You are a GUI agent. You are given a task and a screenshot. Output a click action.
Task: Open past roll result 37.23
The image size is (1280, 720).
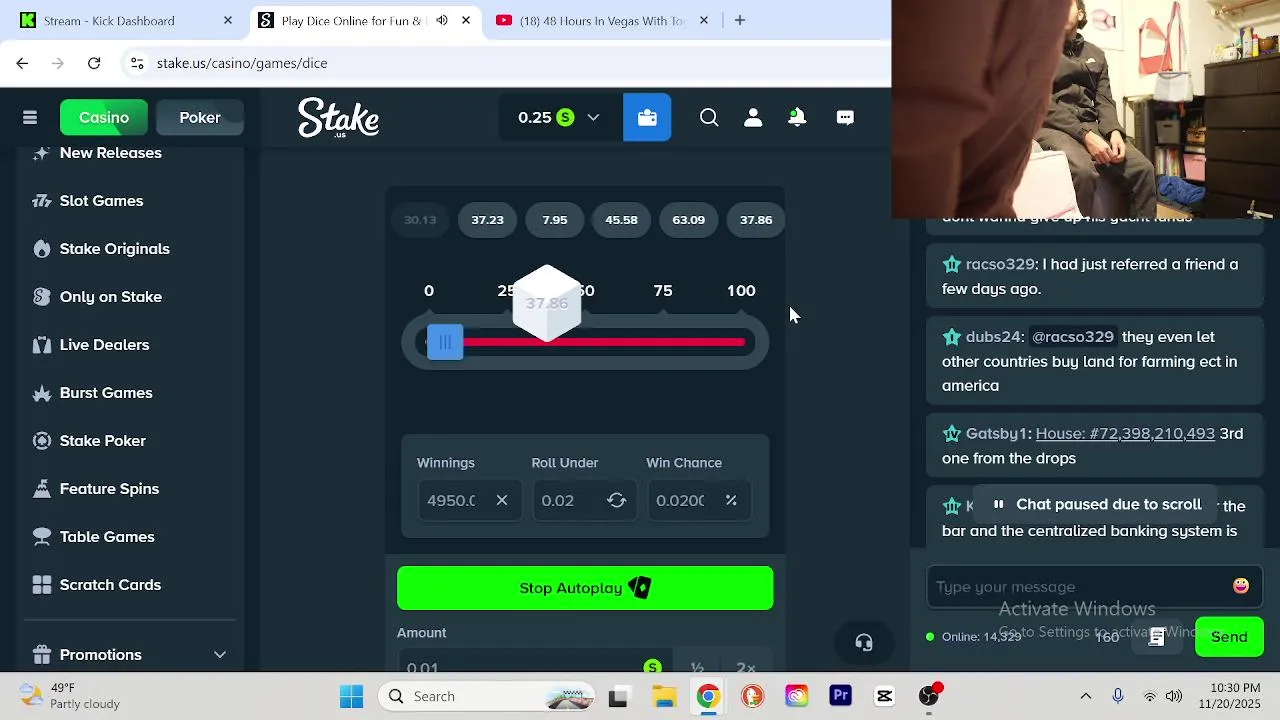(x=487, y=220)
